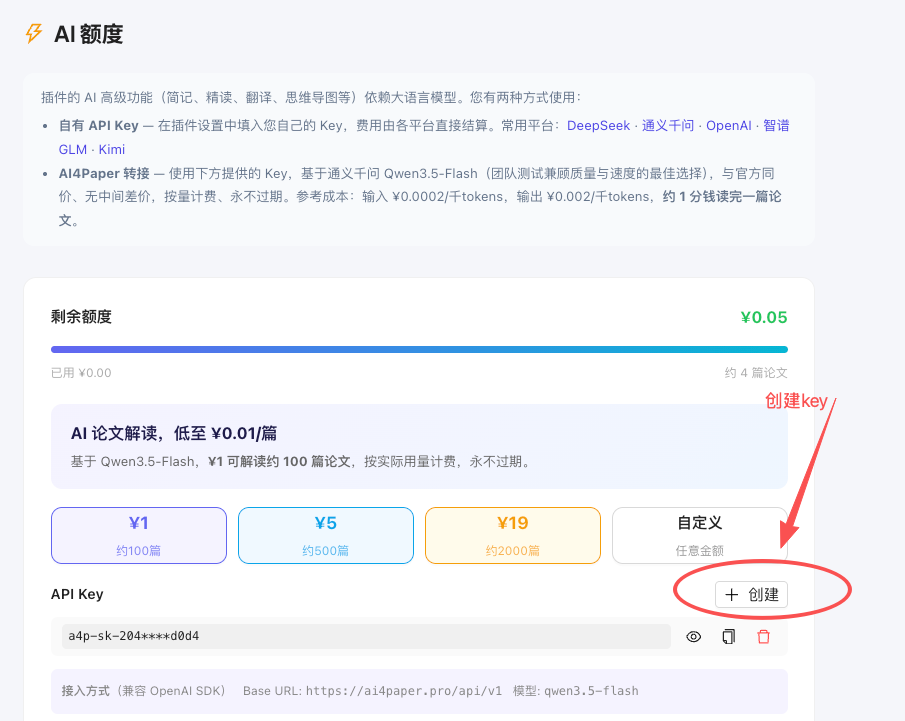Screen dimensions: 905x721
Task: Delete the a4p-sk API key
Action: tap(763, 636)
